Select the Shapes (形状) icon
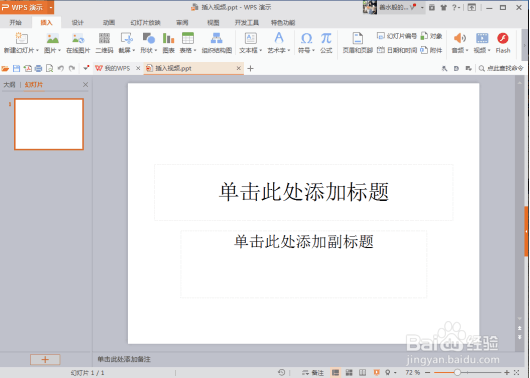Screen dimensions: 530x378 [148, 38]
